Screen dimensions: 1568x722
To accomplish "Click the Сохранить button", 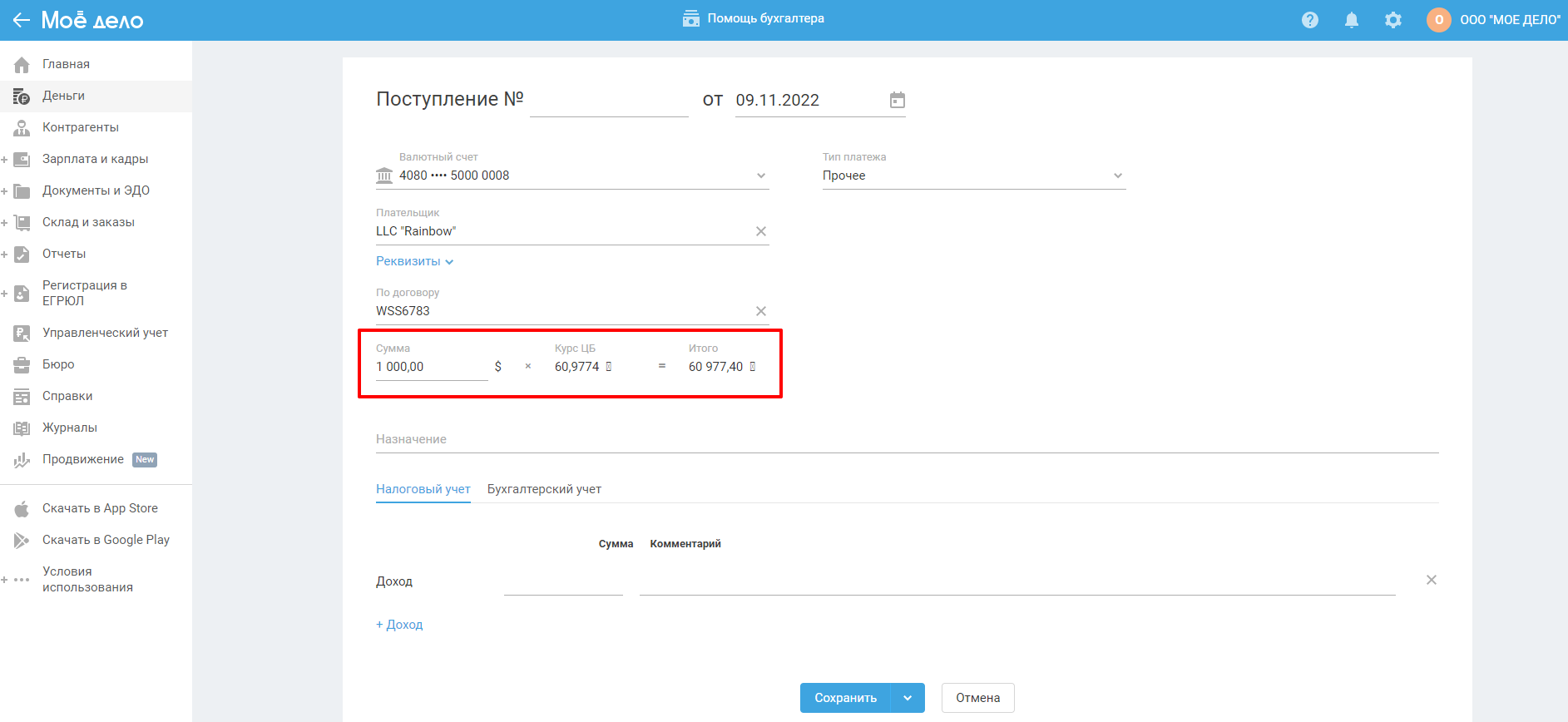I will click(x=845, y=698).
